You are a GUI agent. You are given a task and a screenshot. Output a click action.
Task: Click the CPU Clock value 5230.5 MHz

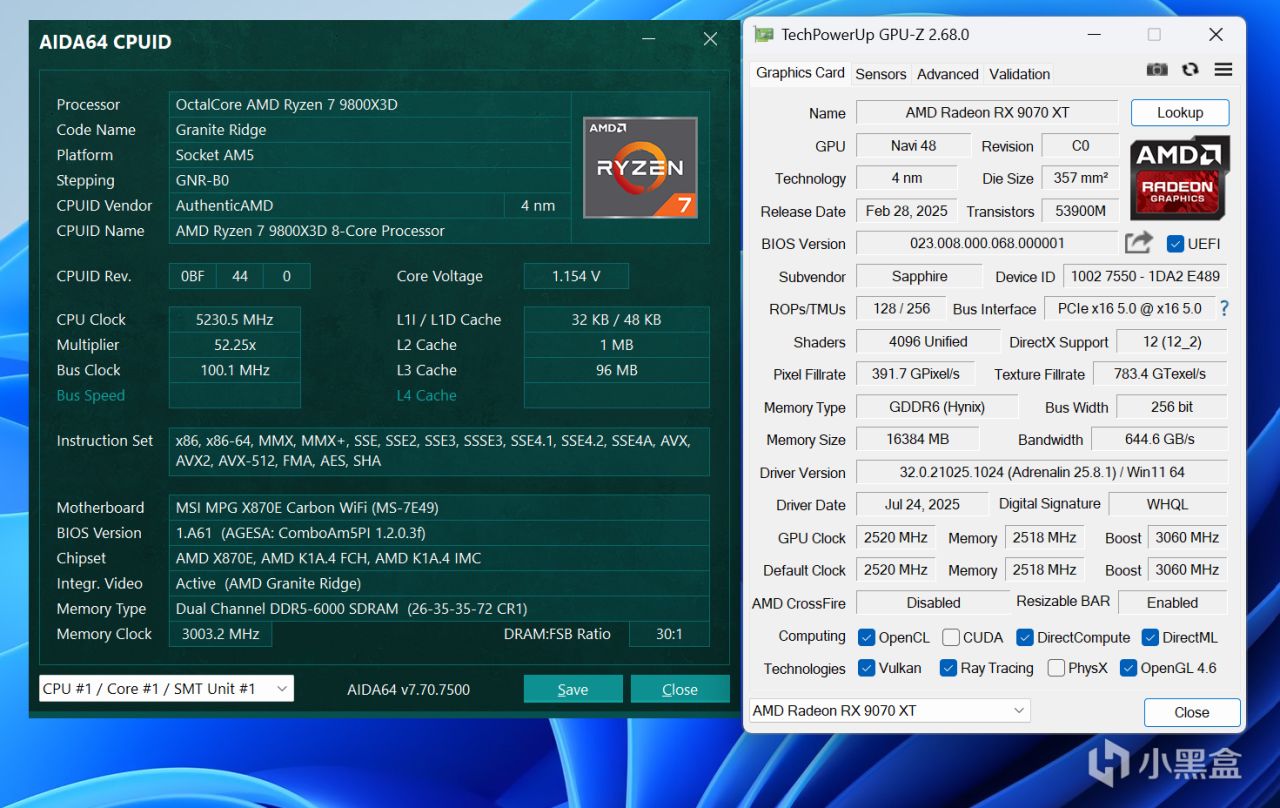tap(234, 320)
